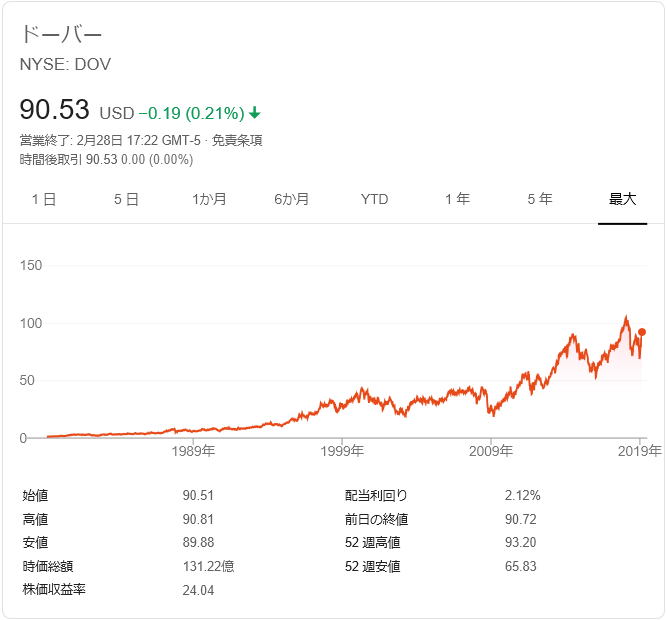Select the 1日 time range tab
The width and height of the screenshot is (667, 620).
tap(44, 199)
